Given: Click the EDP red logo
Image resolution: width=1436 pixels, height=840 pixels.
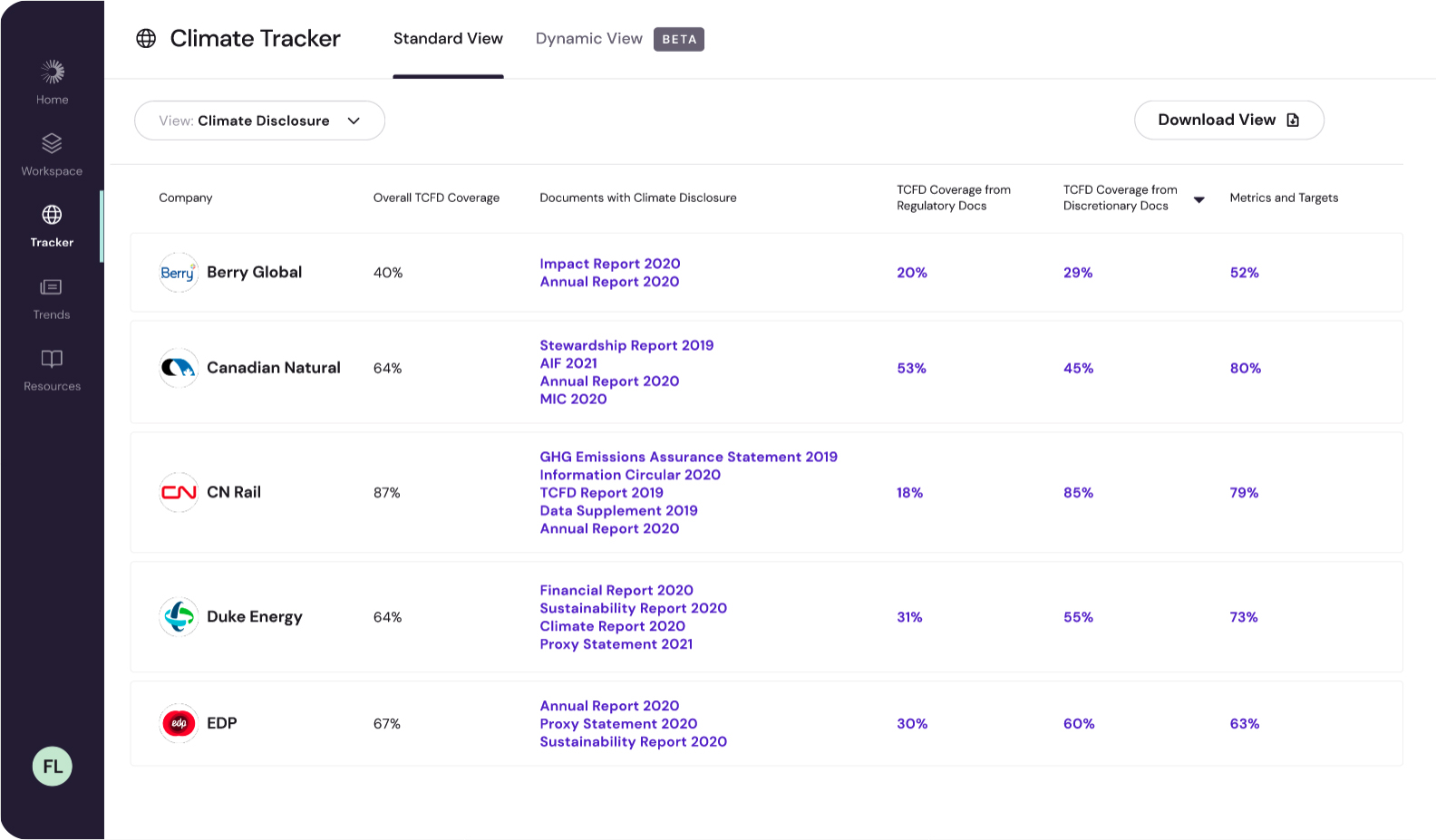Looking at the screenshot, I should 179,723.
